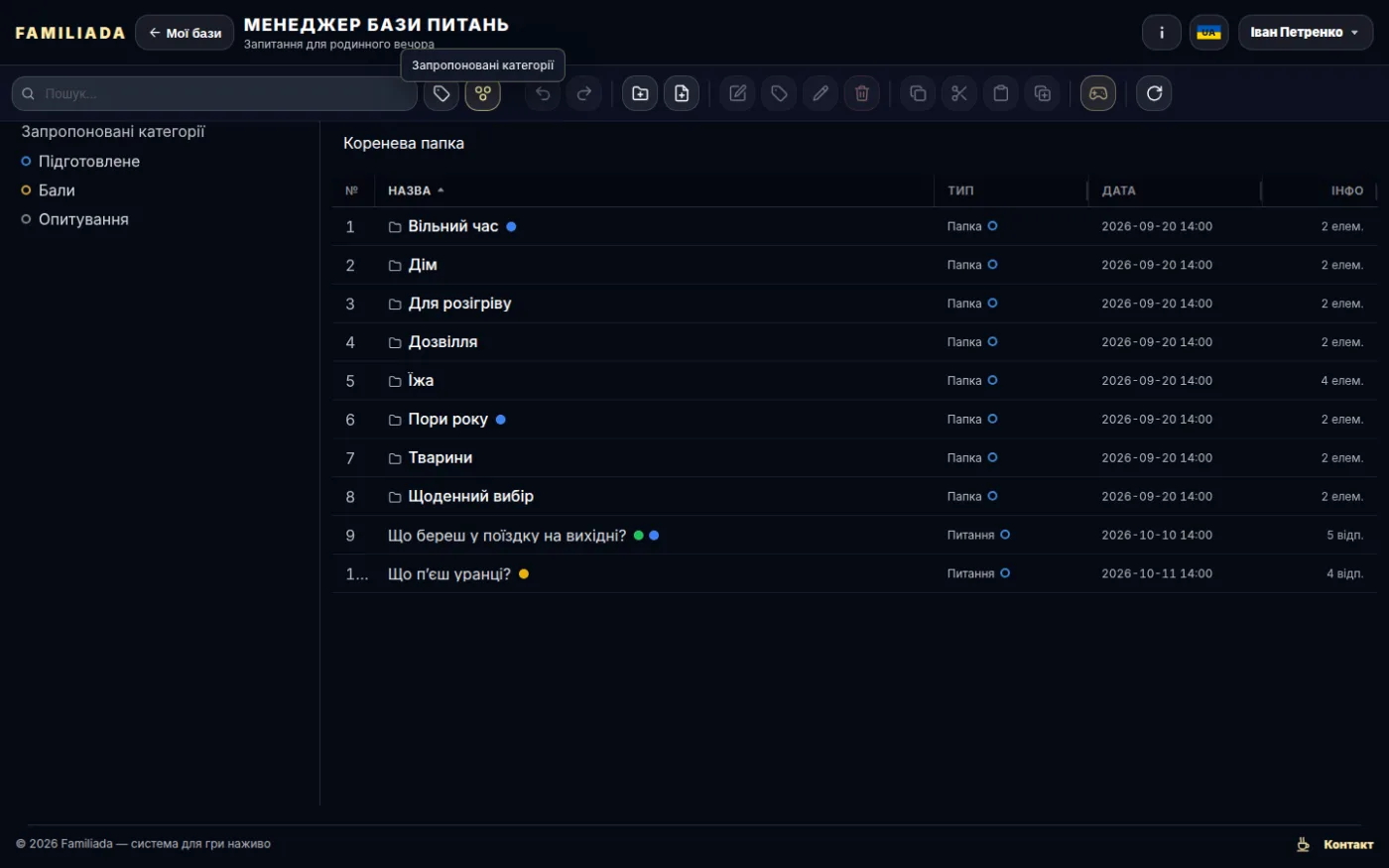Image resolution: width=1389 pixels, height=868 pixels.
Task: Click into the Пошук search field
Action: click(x=214, y=93)
